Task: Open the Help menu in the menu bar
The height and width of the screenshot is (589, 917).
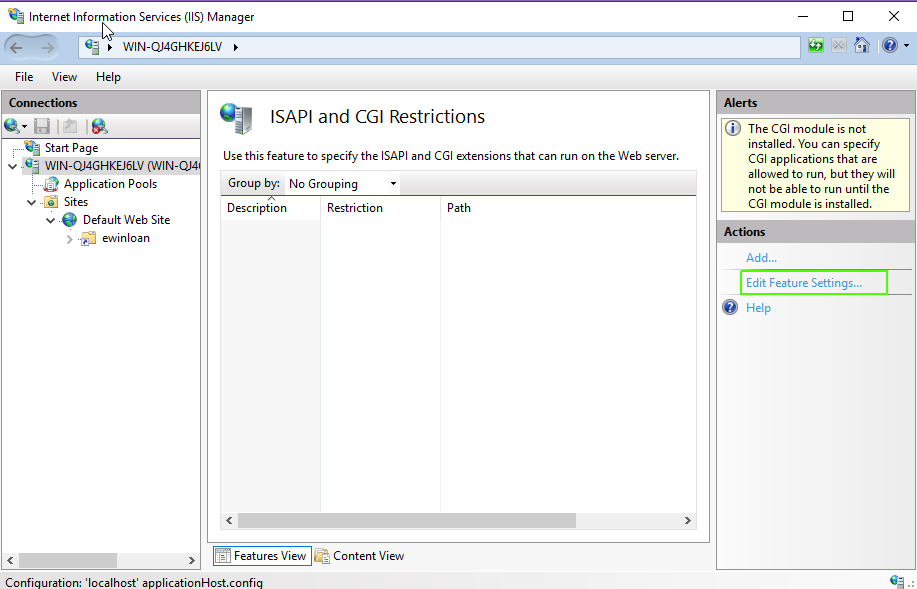Action: (x=108, y=77)
